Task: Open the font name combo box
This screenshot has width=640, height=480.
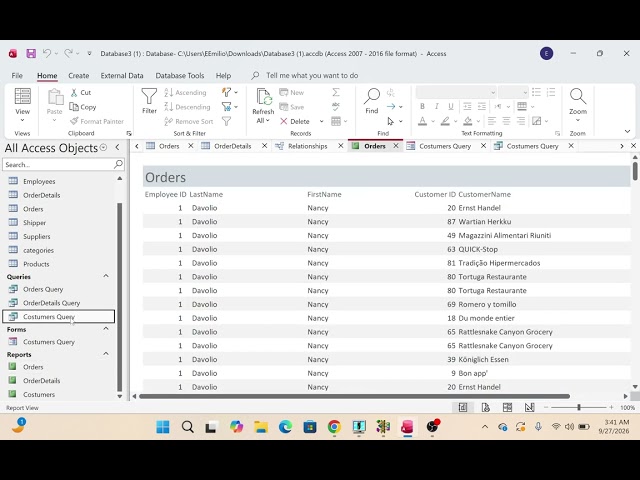Action: click(456, 93)
